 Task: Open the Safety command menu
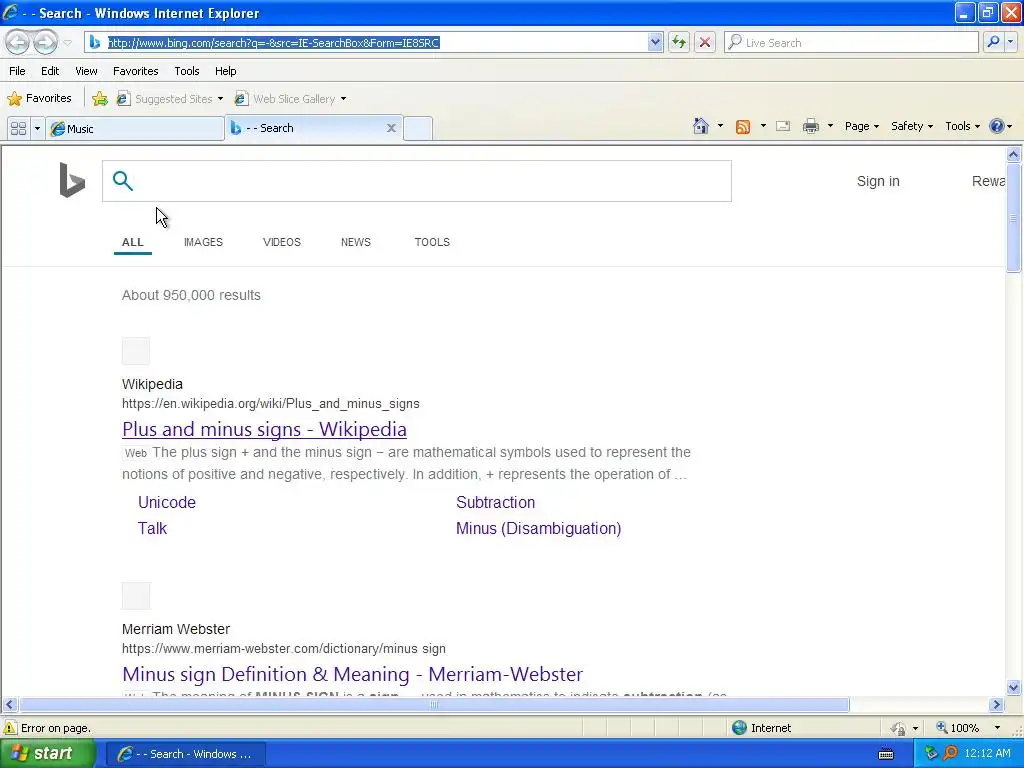click(912, 126)
